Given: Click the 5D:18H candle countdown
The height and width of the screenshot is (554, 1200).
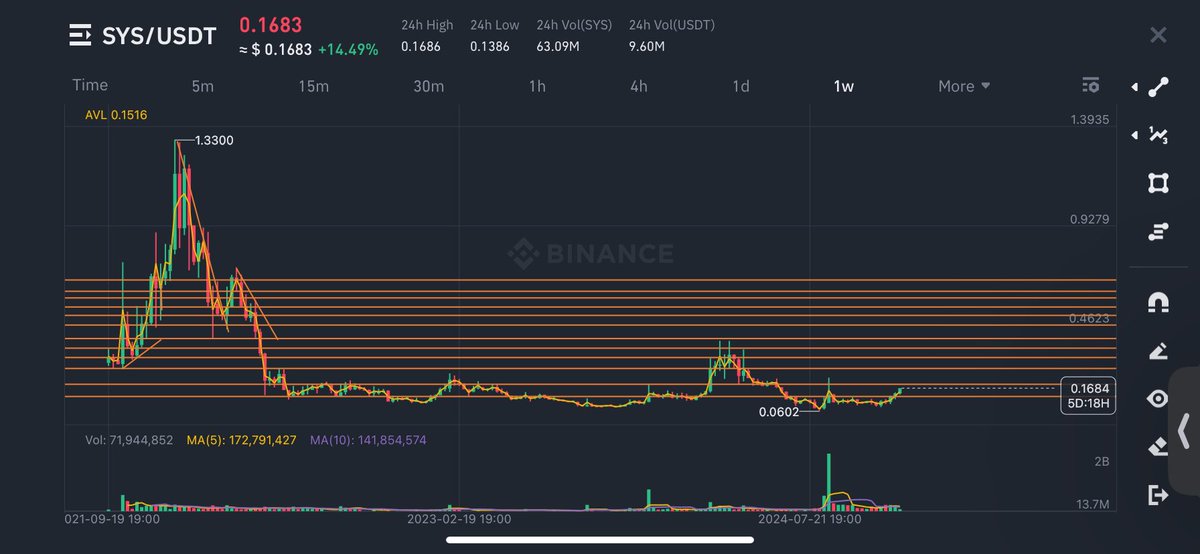Looking at the screenshot, I should tap(1090, 404).
